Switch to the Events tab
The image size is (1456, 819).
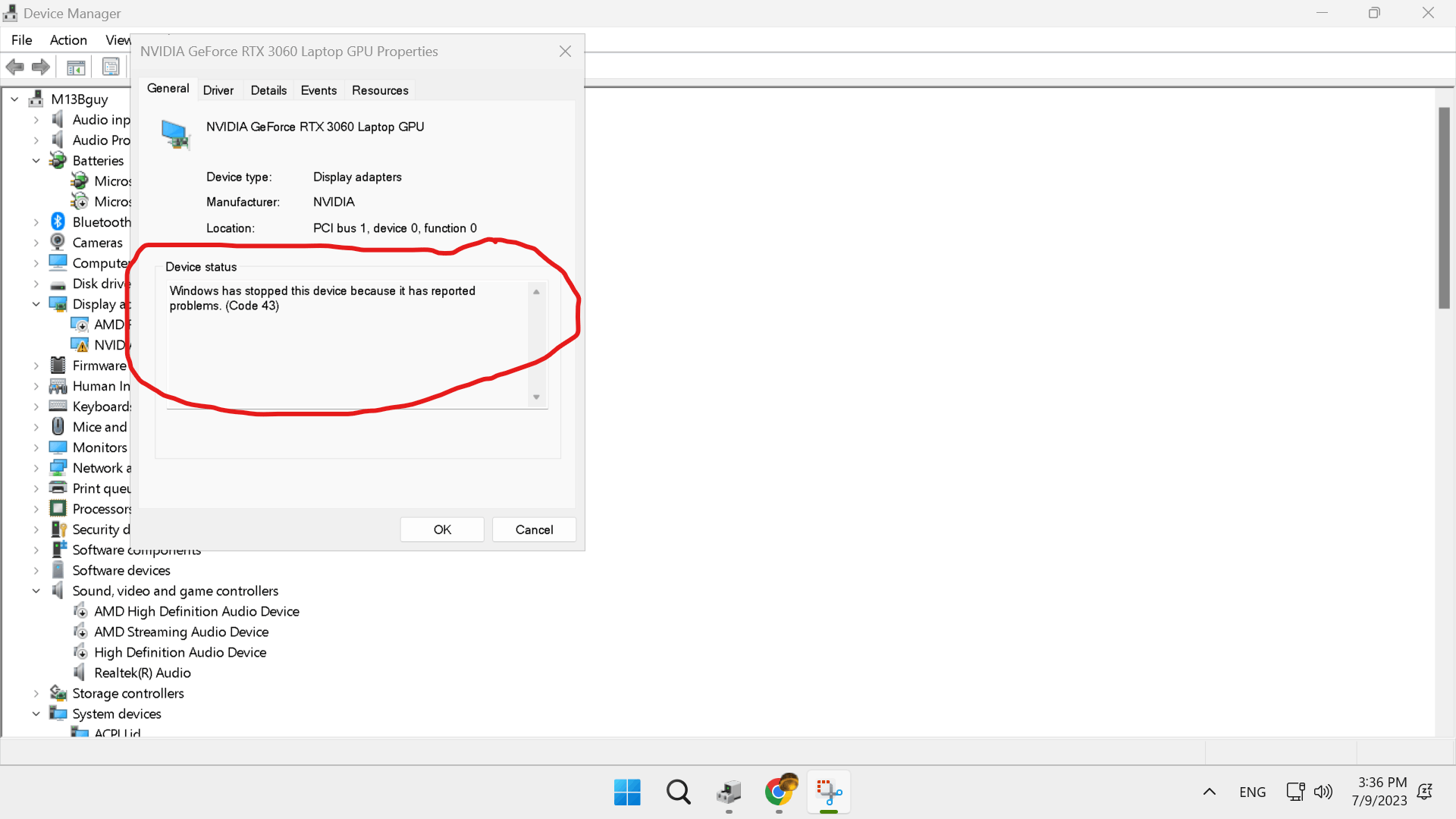click(x=318, y=90)
